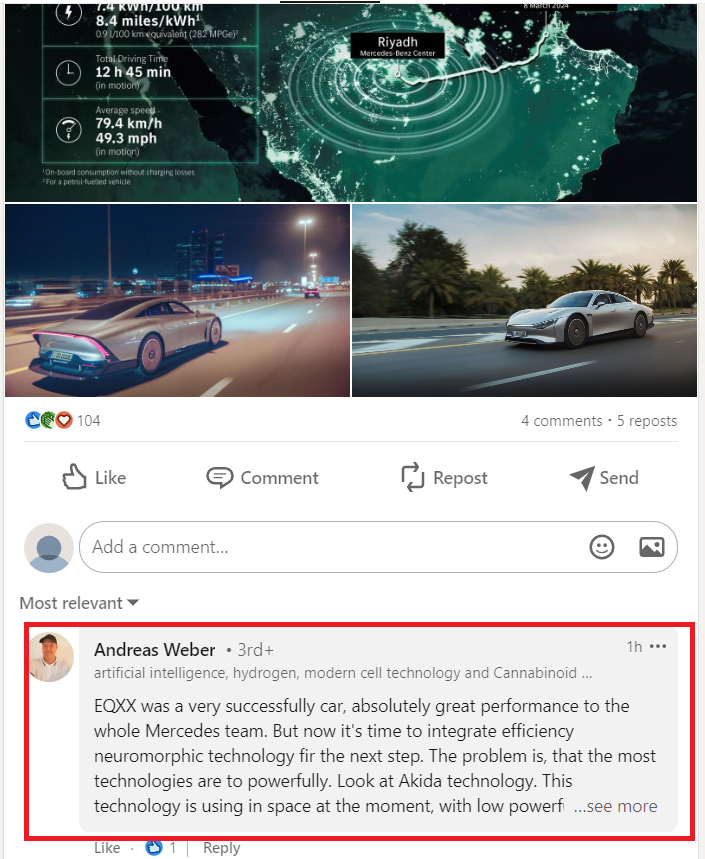Image resolution: width=705 pixels, height=859 pixels.
Task: Click Reply under Andreas Weber's comment
Action: tap(221, 848)
